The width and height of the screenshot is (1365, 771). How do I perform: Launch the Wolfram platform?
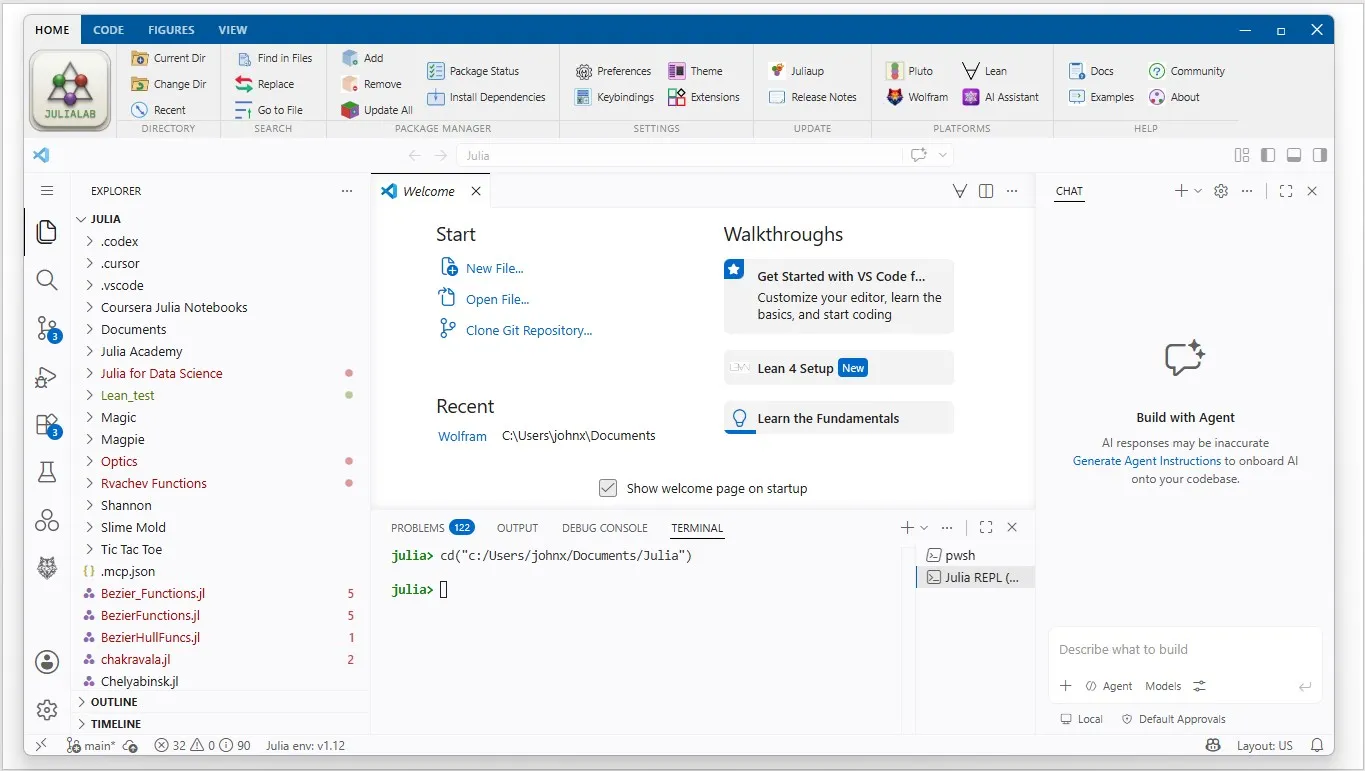pyautogui.click(x=917, y=97)
